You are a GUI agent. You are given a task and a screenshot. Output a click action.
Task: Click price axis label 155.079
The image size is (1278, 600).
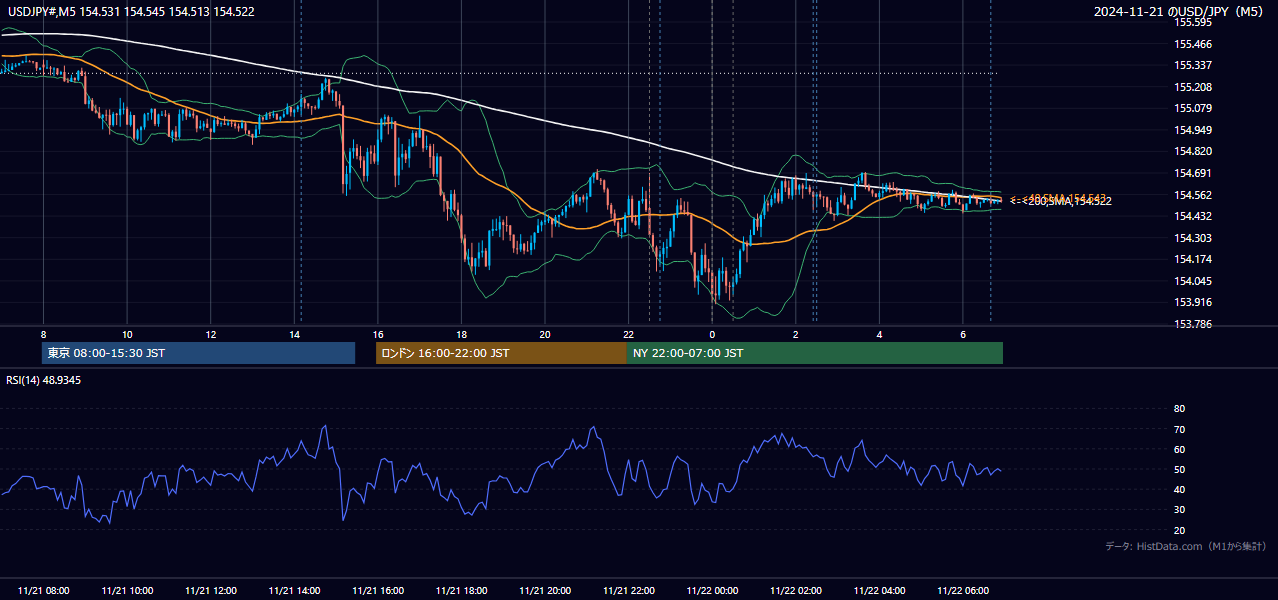click(1193, 108)
